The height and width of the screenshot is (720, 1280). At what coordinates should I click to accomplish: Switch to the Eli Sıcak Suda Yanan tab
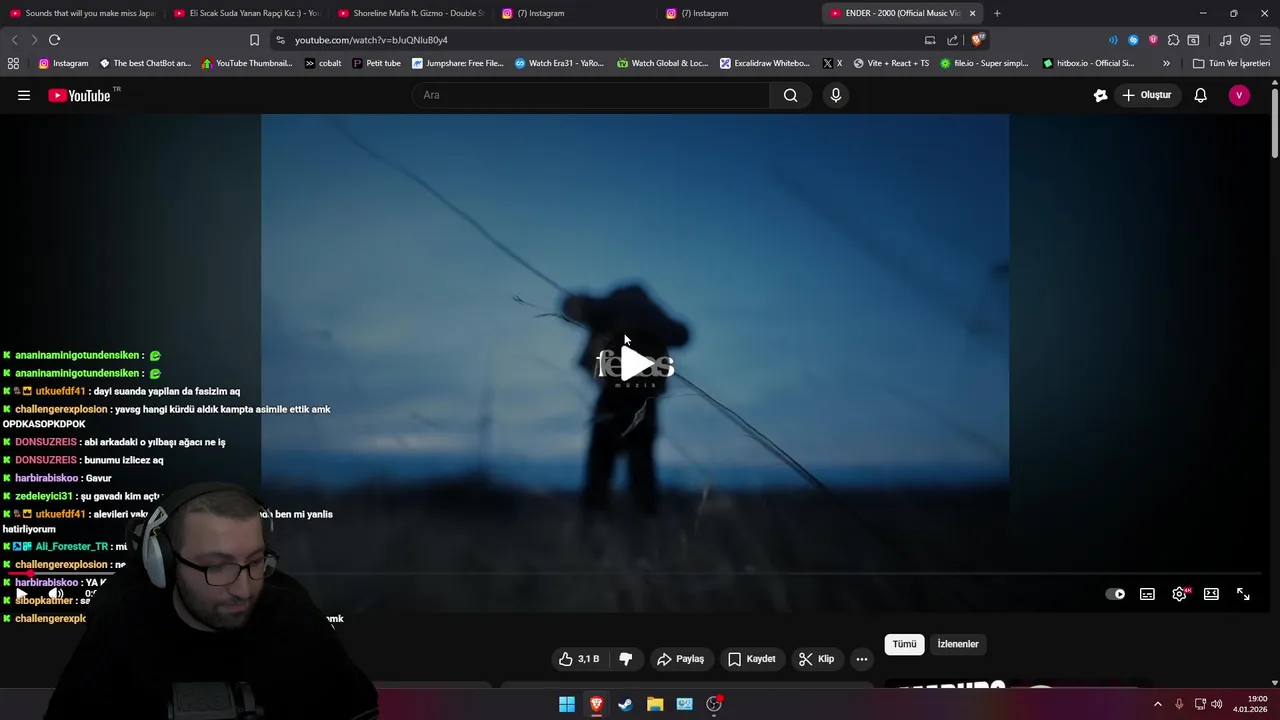pyautogui.click(x=246, y=13)
